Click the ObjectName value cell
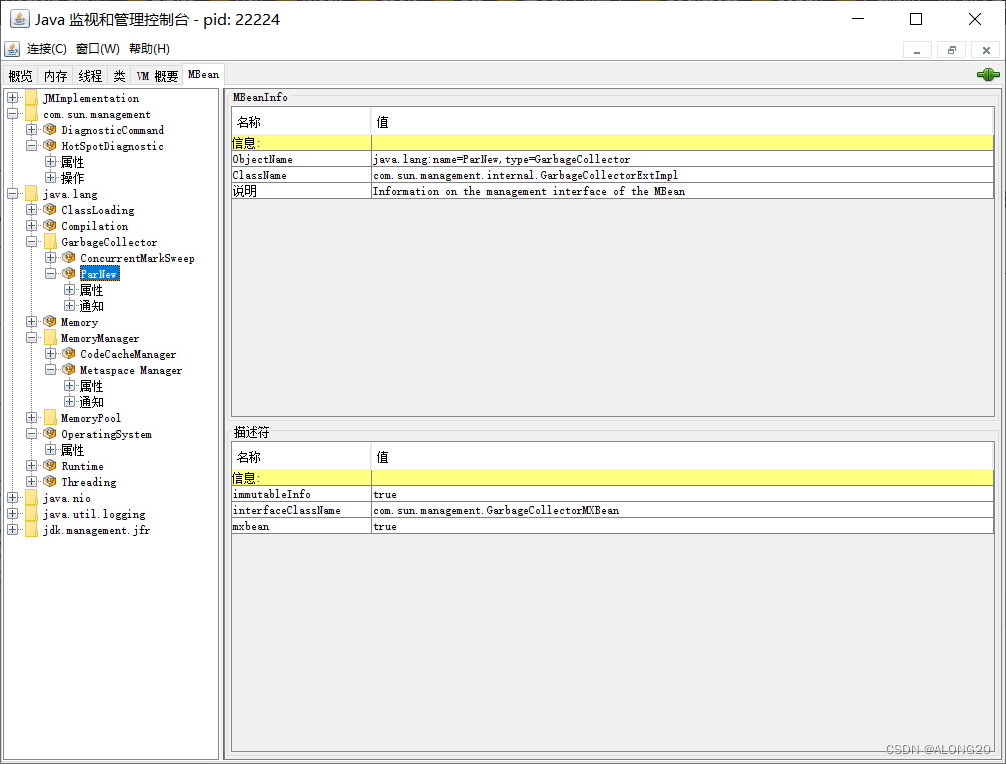This screenshot has width=1006, height=764. pyautogui.click(x=682, y=159)
